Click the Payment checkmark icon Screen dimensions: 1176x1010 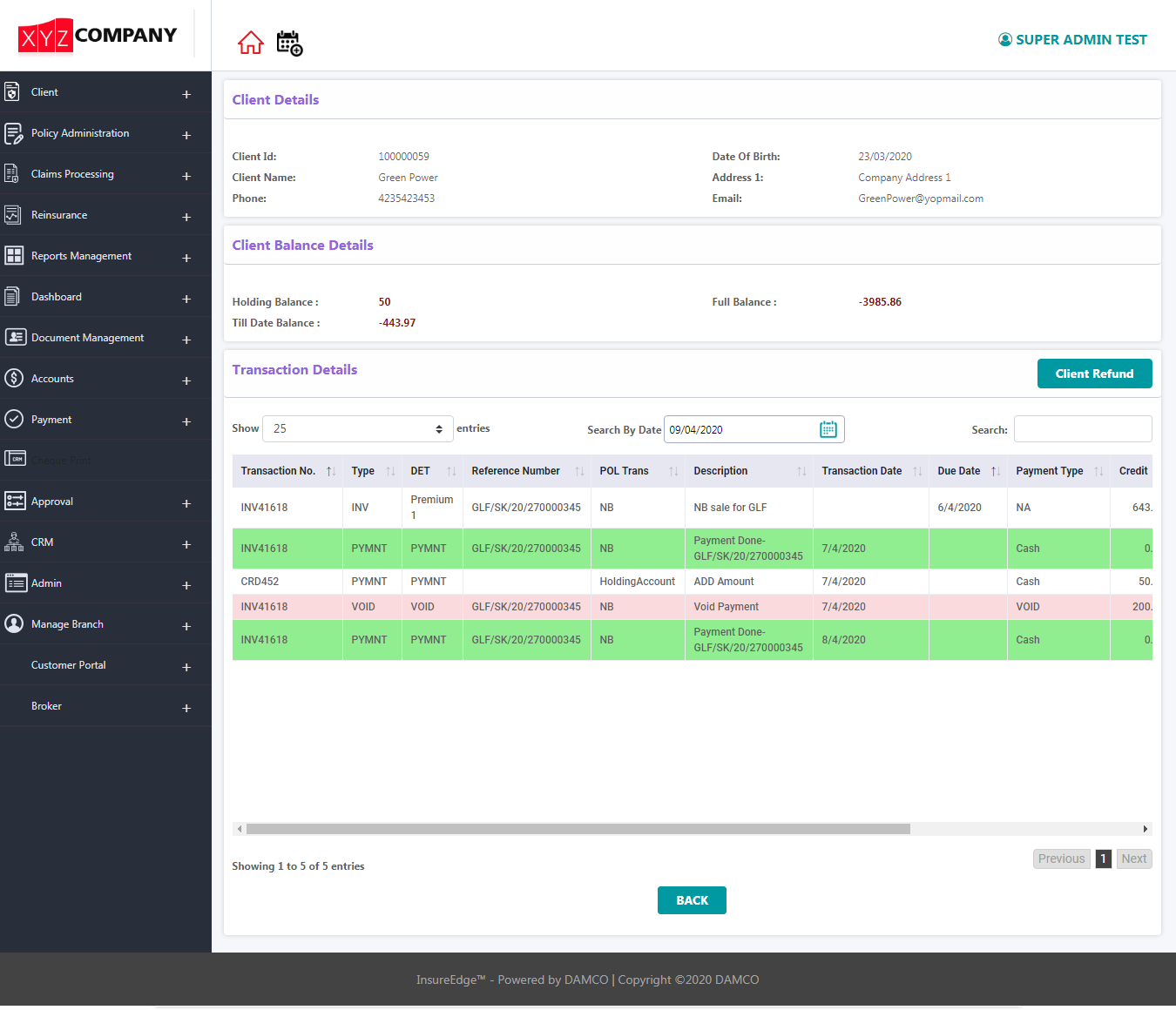[x=14, y=420]
